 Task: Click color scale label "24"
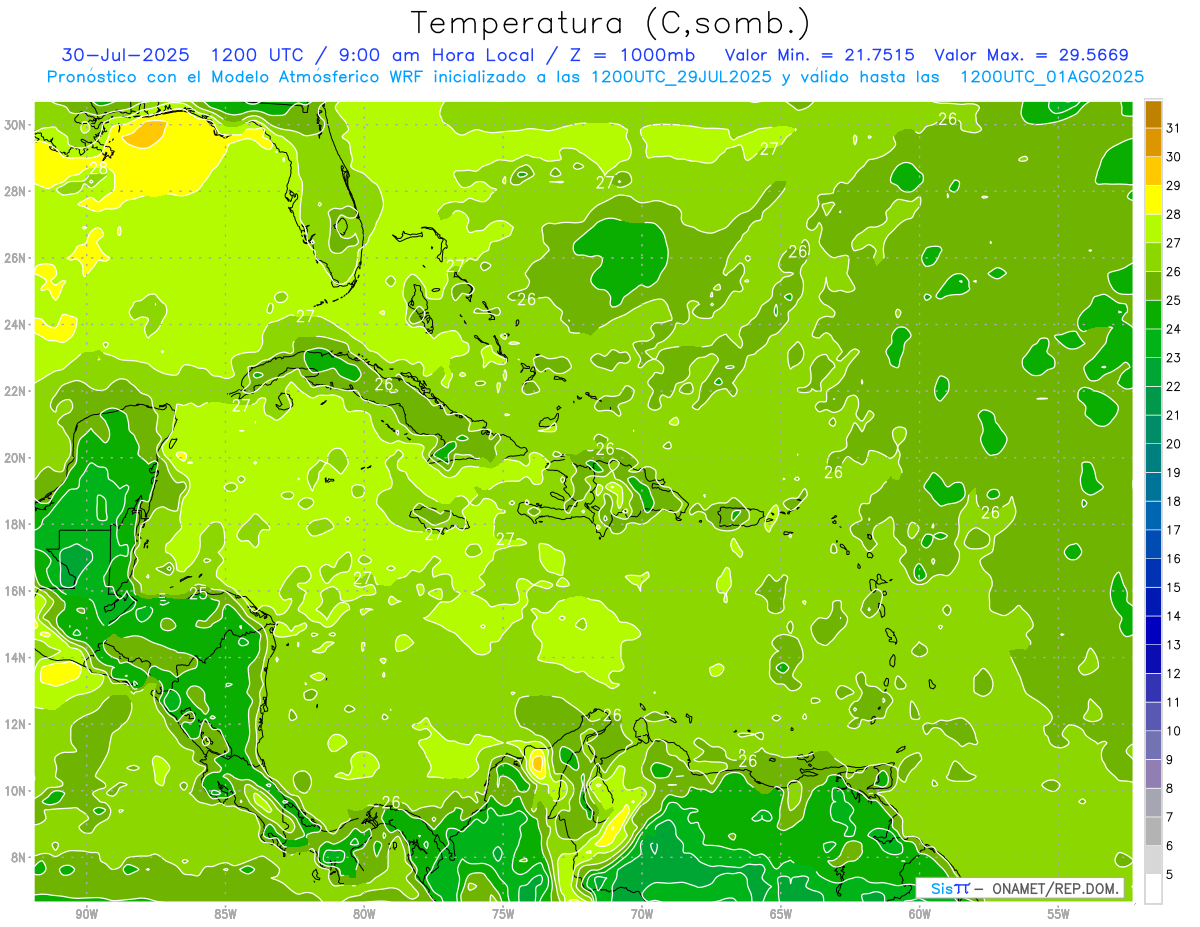click(x=1174, y=328)
